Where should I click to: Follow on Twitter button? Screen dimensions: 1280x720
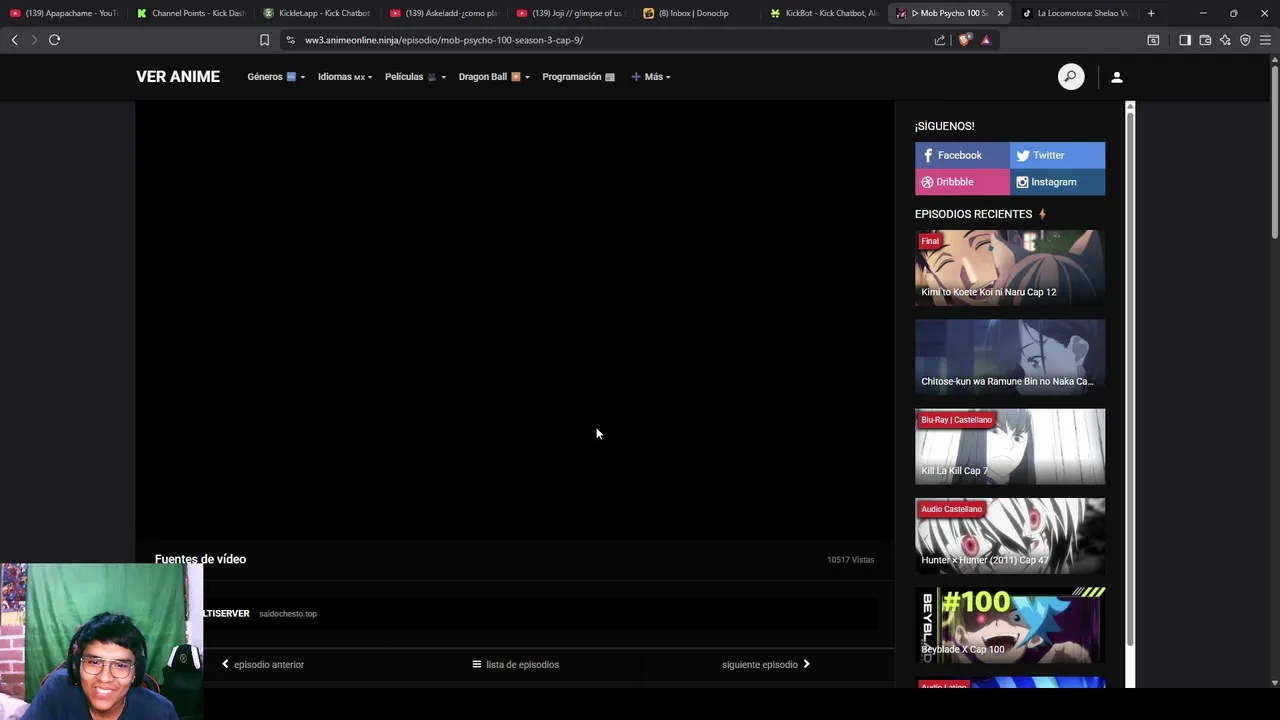pyautogui.click(x=1057, y=155)
